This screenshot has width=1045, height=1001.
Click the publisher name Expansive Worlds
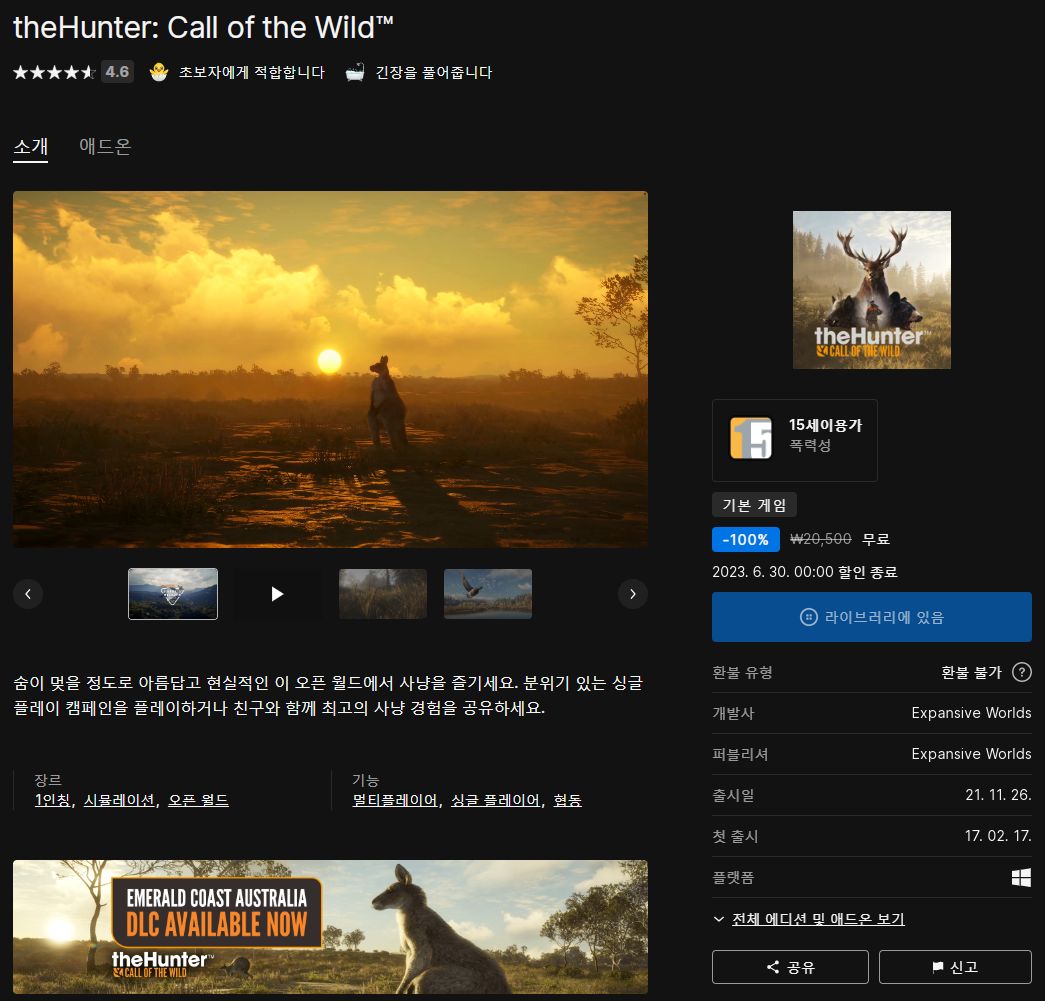click(971, 754)
